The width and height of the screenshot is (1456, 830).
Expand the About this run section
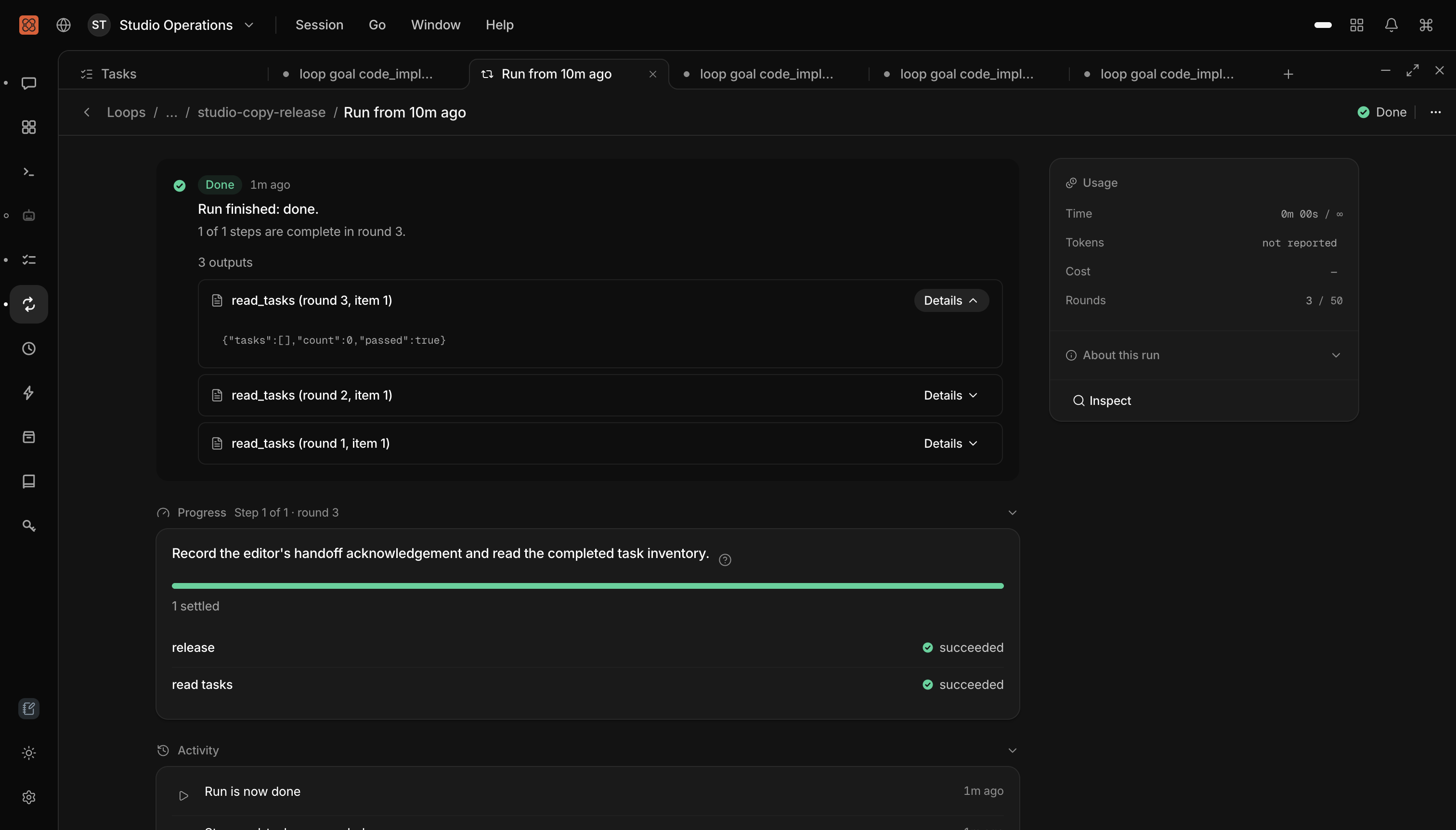pos(1203,355)
